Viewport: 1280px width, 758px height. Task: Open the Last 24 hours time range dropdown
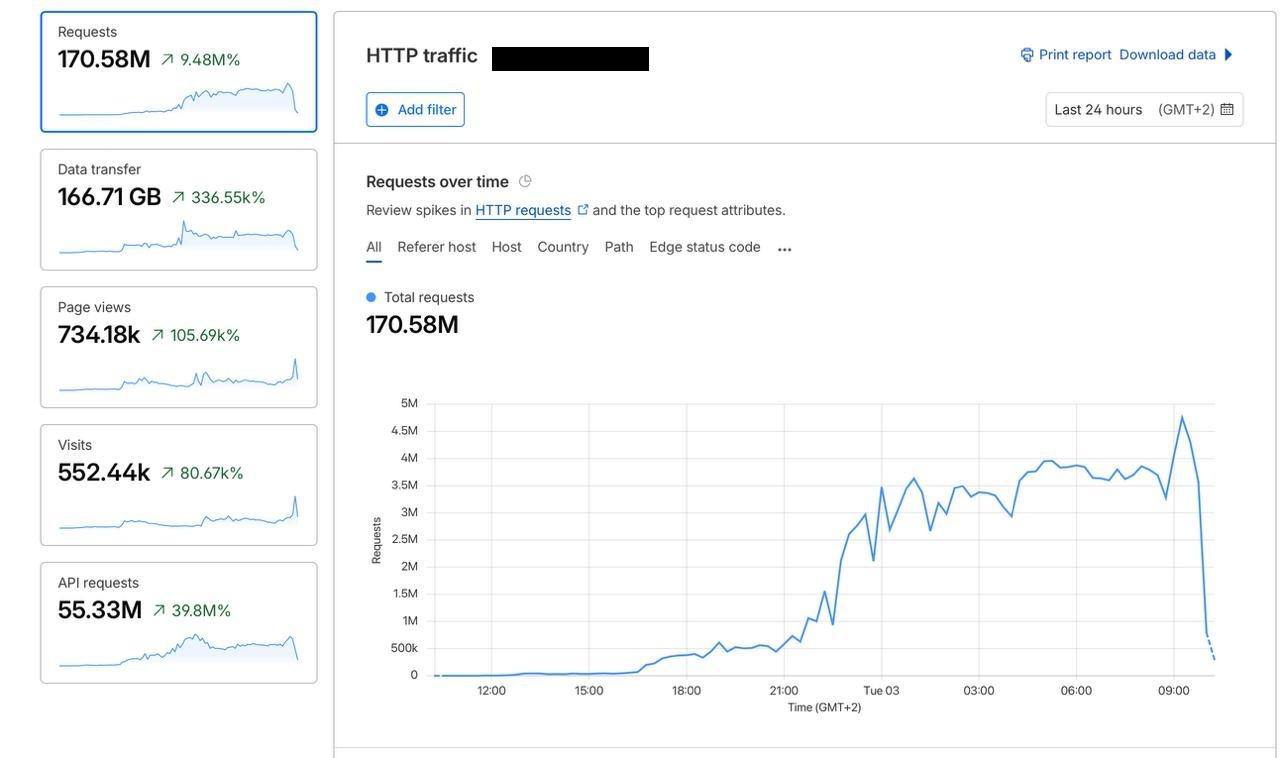[x=1144, y=110]
